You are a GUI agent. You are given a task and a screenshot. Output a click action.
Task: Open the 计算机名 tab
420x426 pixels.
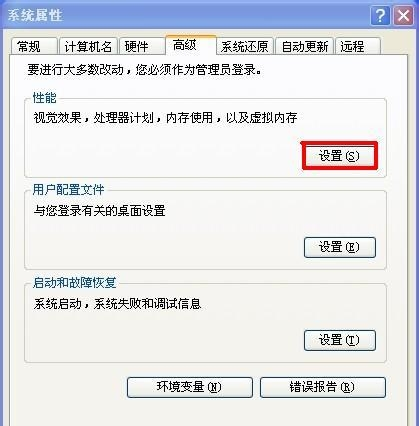(x=88, y=46)
